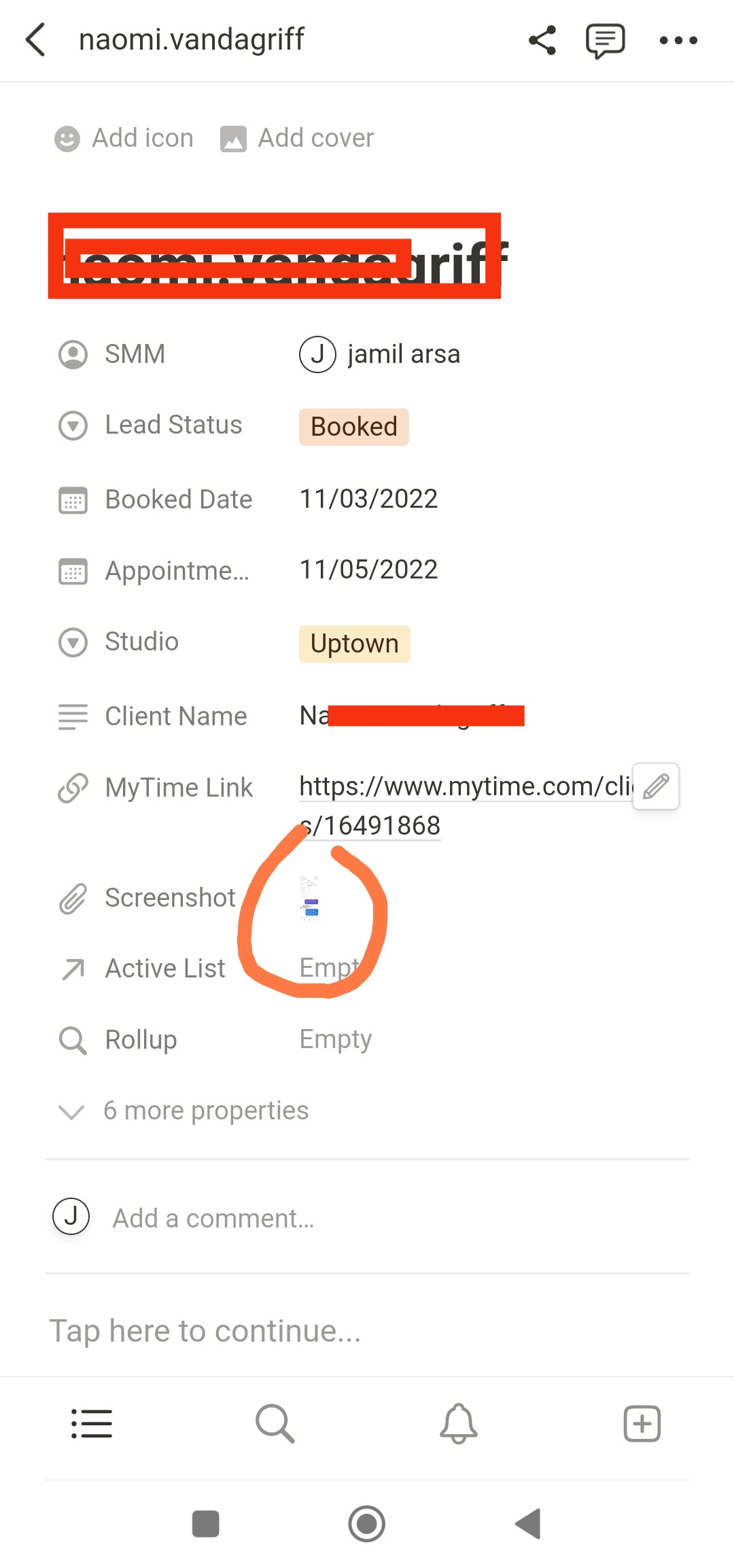
Task: Open the comments speech bubble icon
Action: [x=605, y=41]
